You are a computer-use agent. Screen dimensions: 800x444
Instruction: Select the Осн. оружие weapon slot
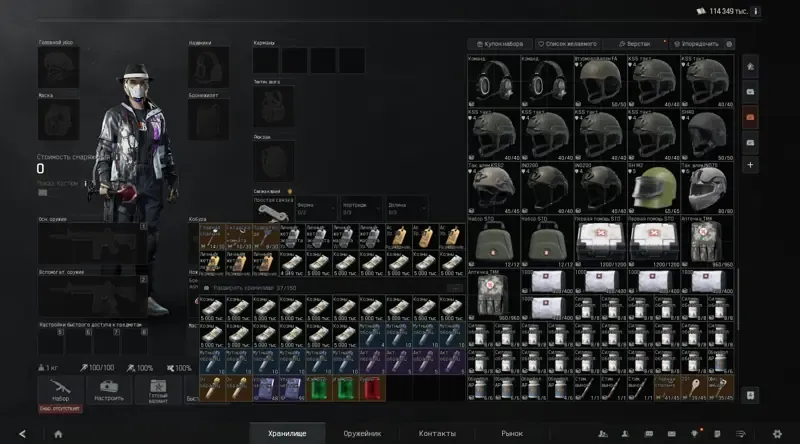93,244
